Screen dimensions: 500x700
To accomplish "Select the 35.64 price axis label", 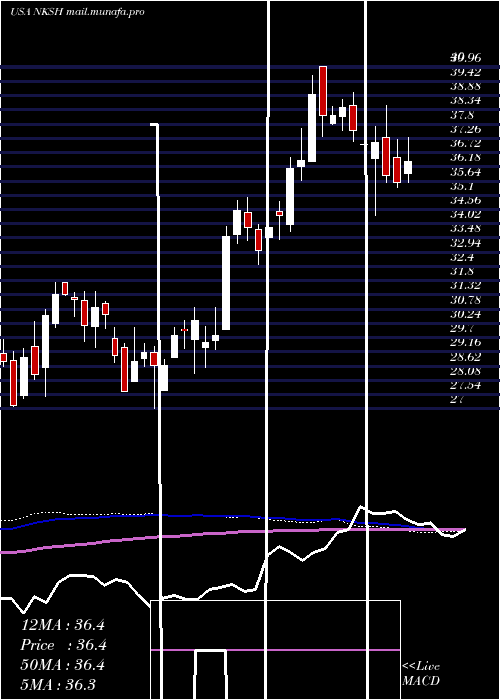I will click(x=465, y=172).
